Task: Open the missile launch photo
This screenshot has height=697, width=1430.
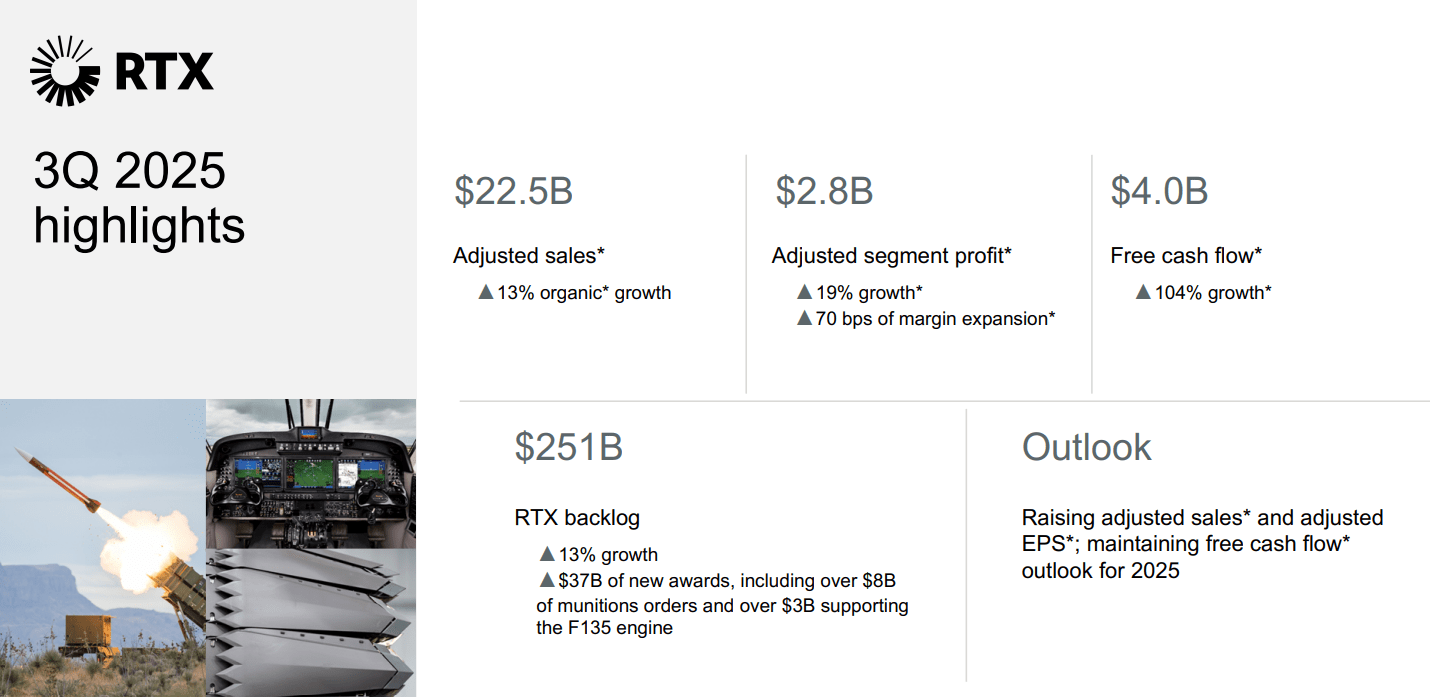Action: click(x=102, y=548)
